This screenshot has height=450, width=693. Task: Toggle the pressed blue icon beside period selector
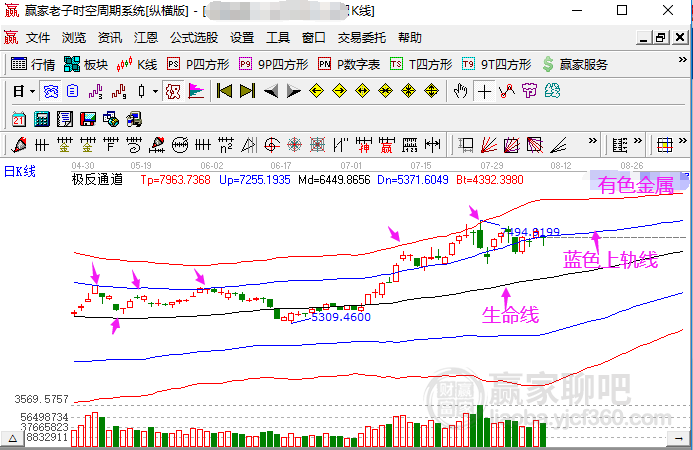[x=50, y=92]
